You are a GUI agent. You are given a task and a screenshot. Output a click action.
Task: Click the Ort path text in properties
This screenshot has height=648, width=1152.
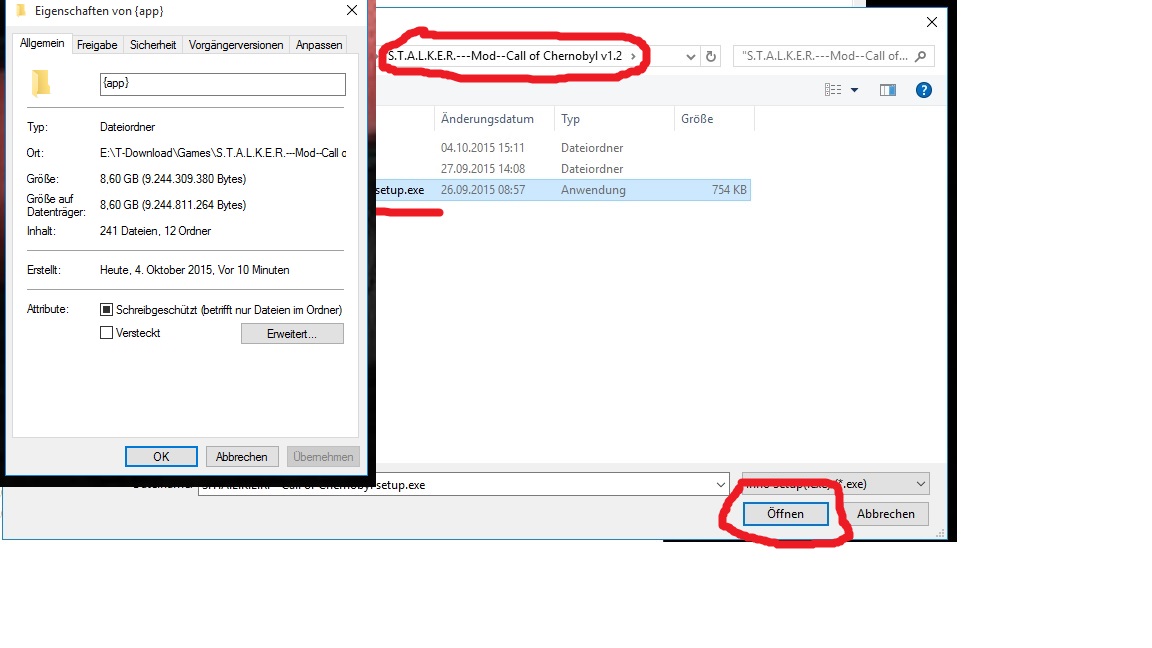coord(223,153)
